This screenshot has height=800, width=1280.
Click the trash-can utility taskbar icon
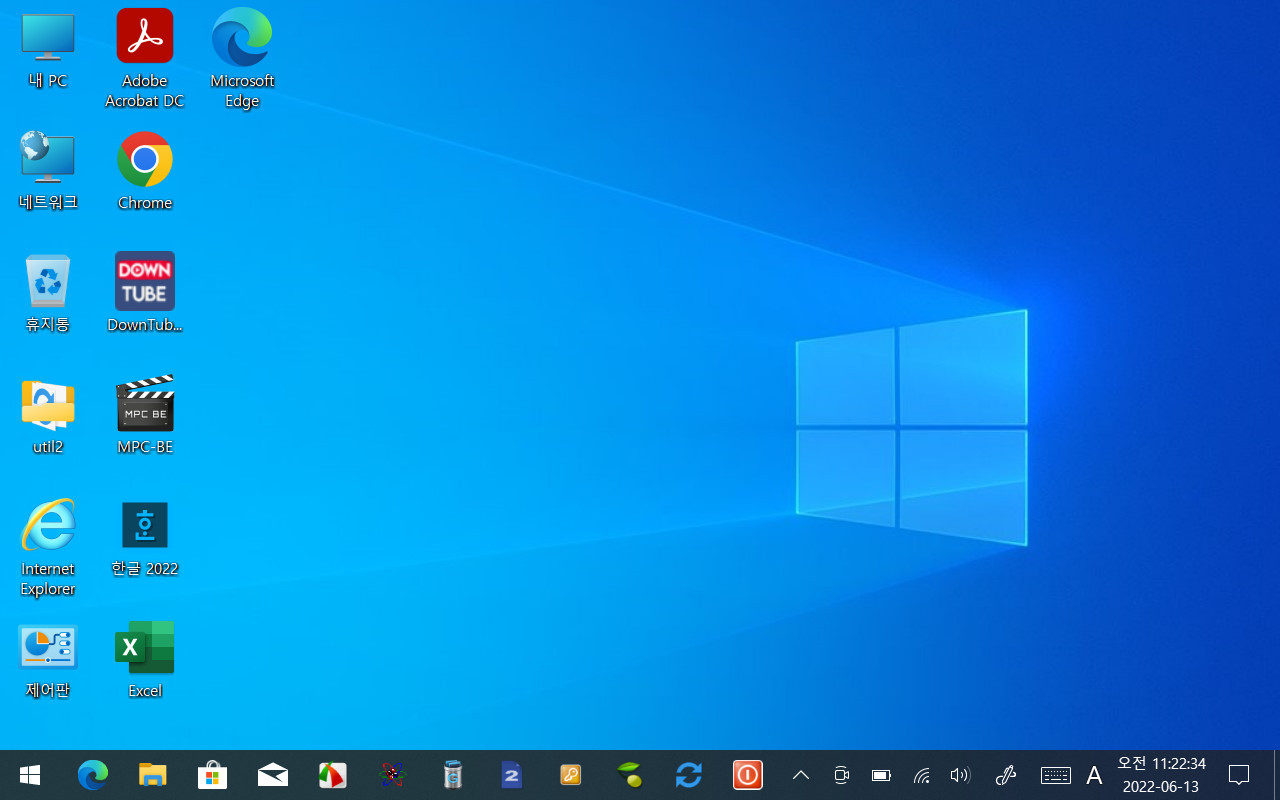point(452,775)
